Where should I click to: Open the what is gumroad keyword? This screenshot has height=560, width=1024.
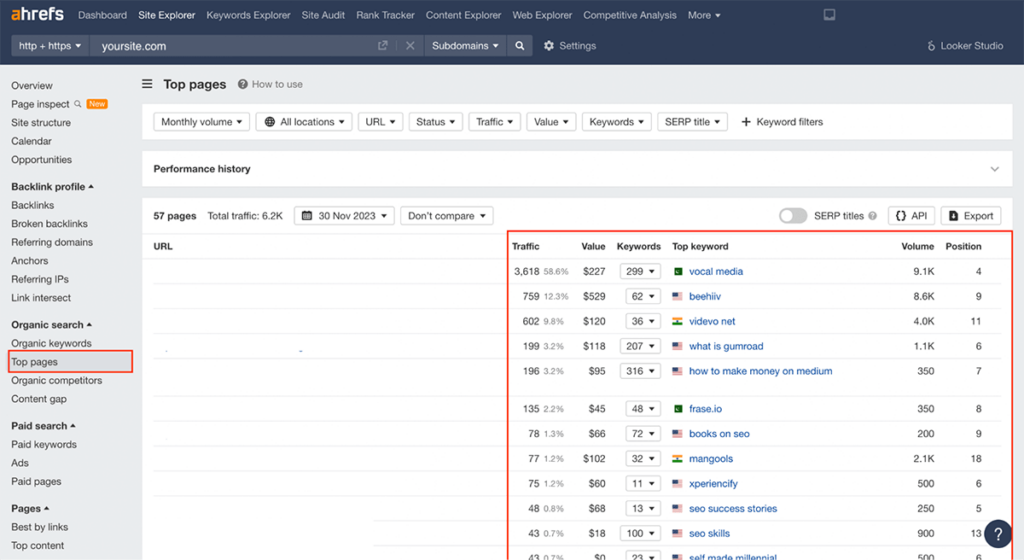(x=726, y=347)
